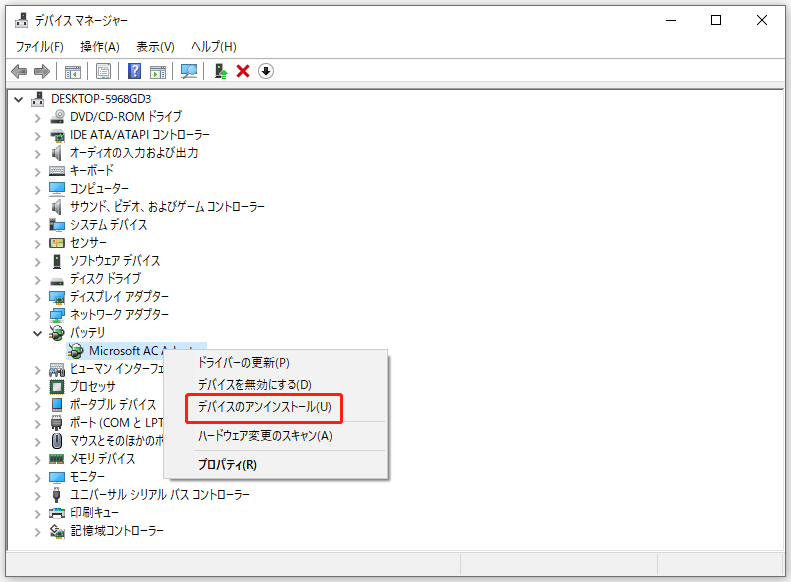This screenshot has height=582, width=791.
Task: Collapse the DESKTOP-5968GD3 root node
Action: point(20,99)
